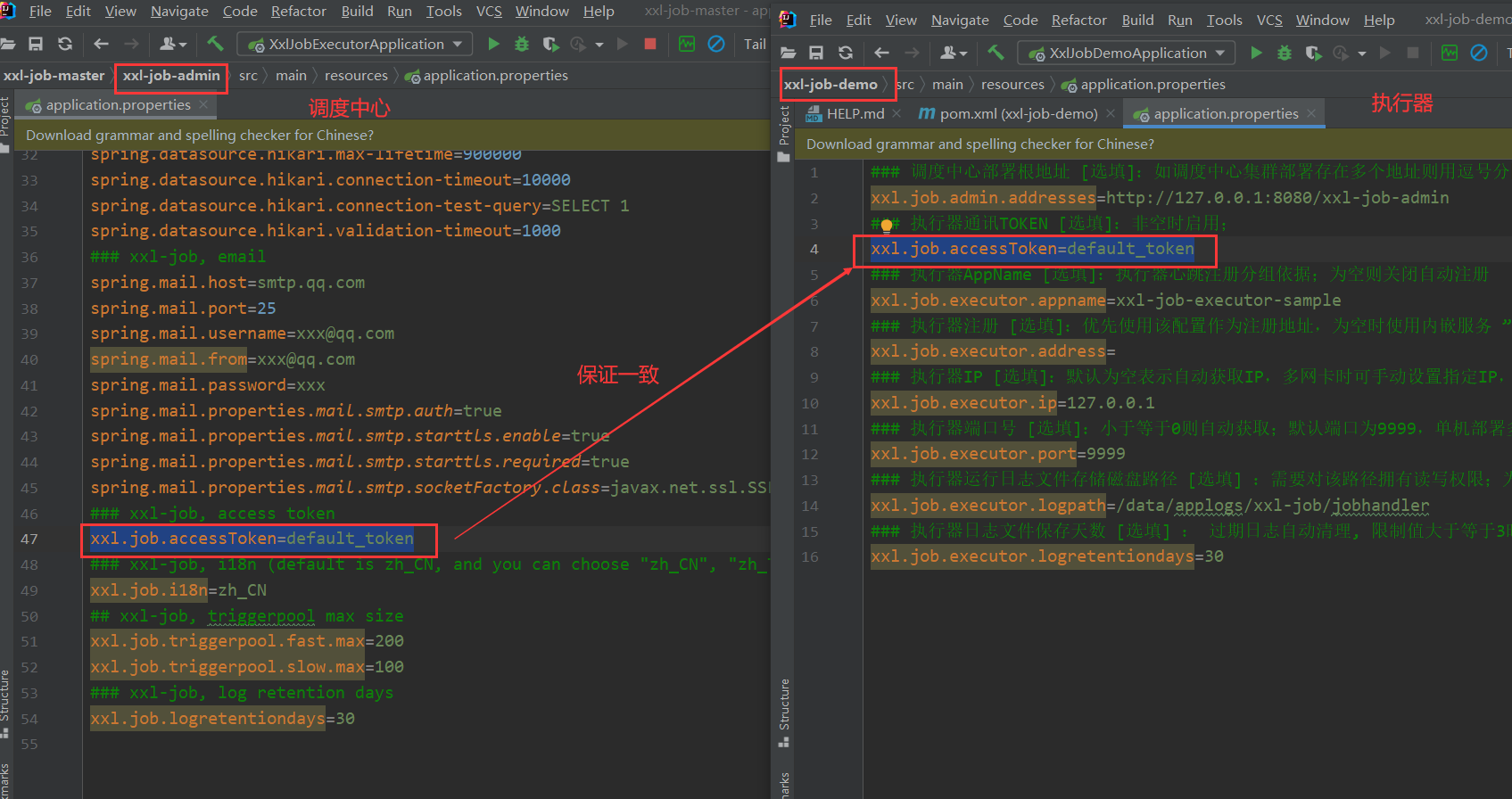The image size is (1512, 799).
Task: Click Save All icon in xxl-job-demo window
Action: 816,53
